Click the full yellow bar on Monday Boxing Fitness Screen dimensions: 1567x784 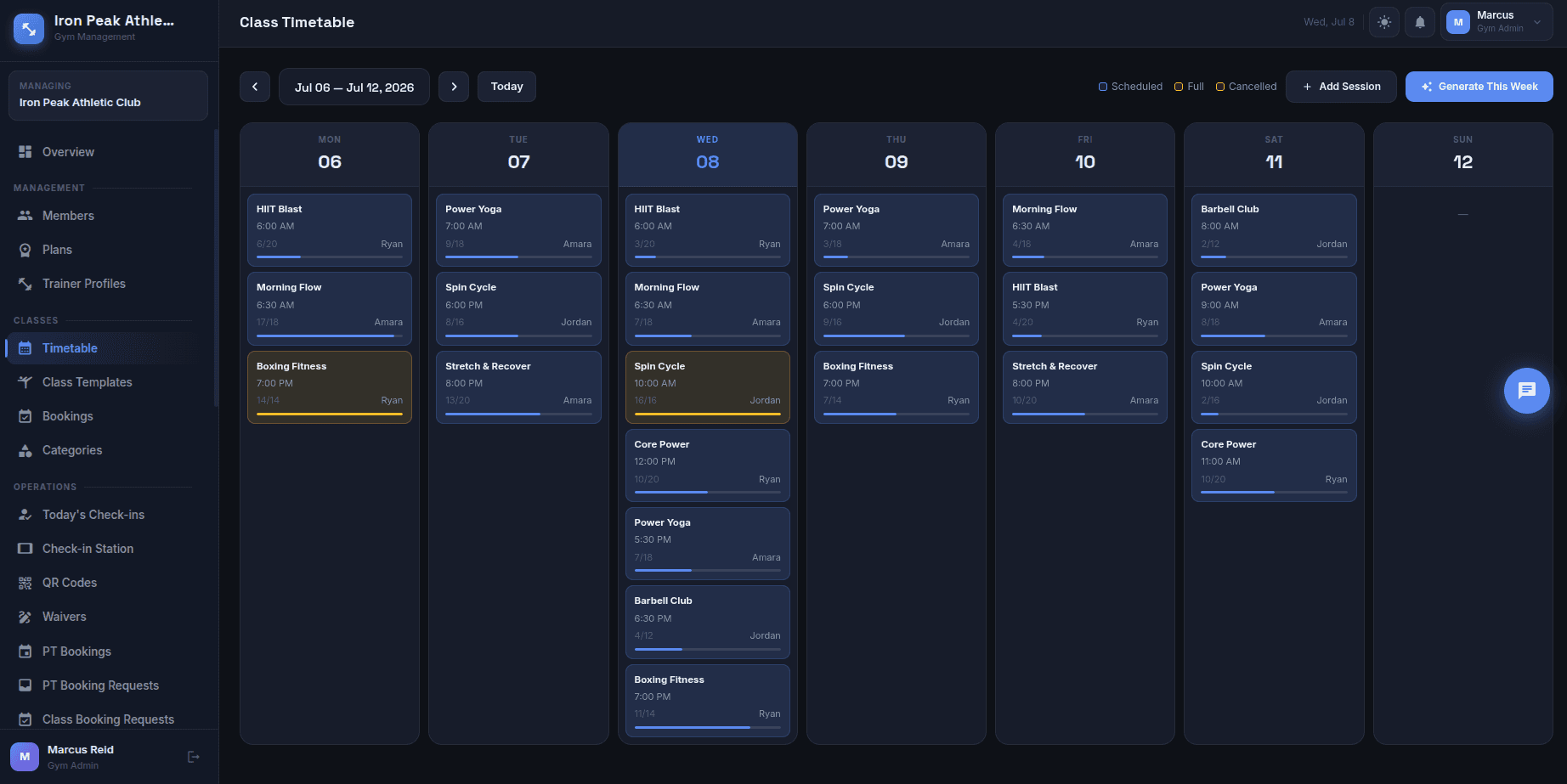pyautogui.click(x=330, y=415)
